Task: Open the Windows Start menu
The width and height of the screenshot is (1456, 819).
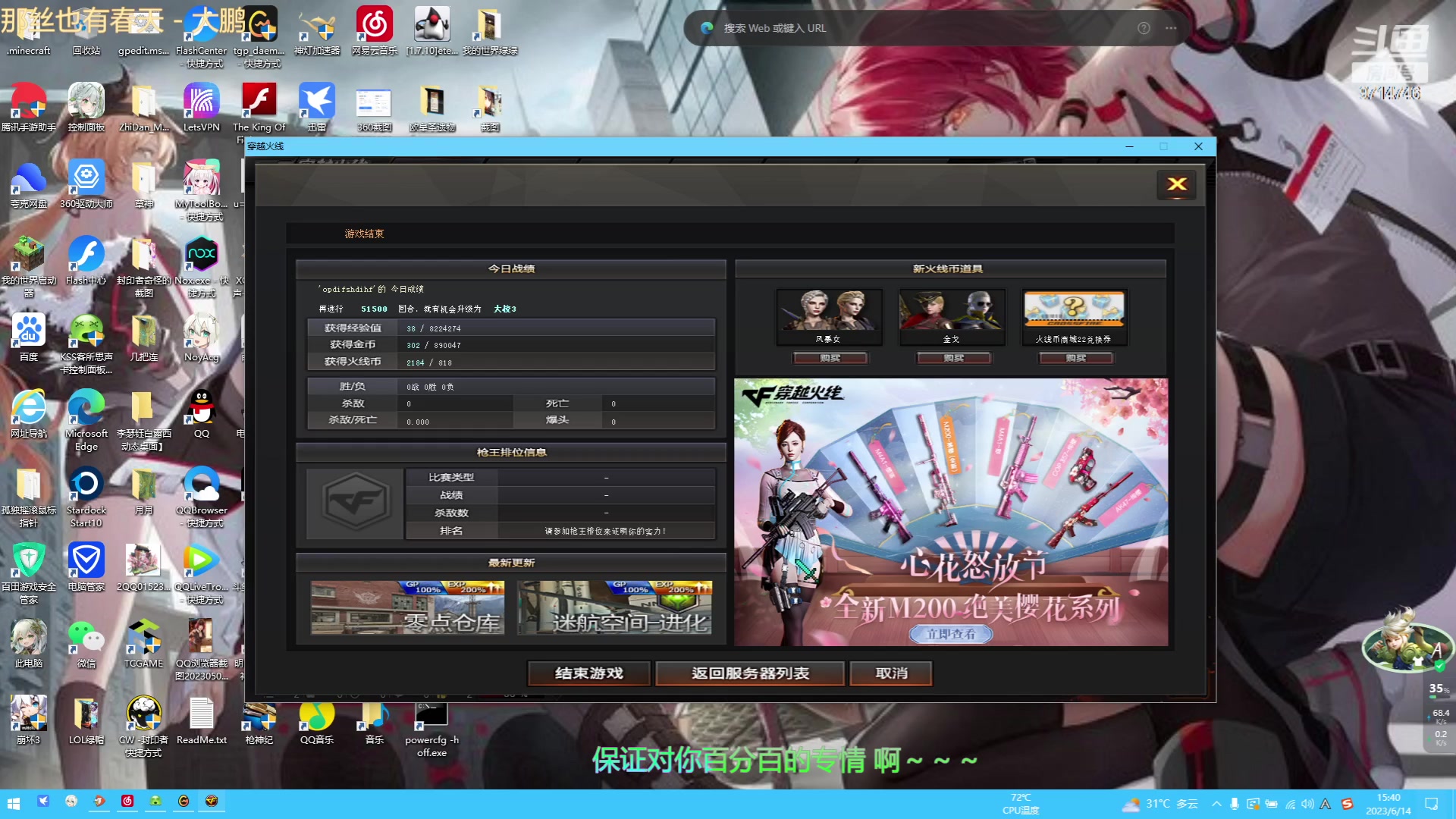Action: pos(13,802)
